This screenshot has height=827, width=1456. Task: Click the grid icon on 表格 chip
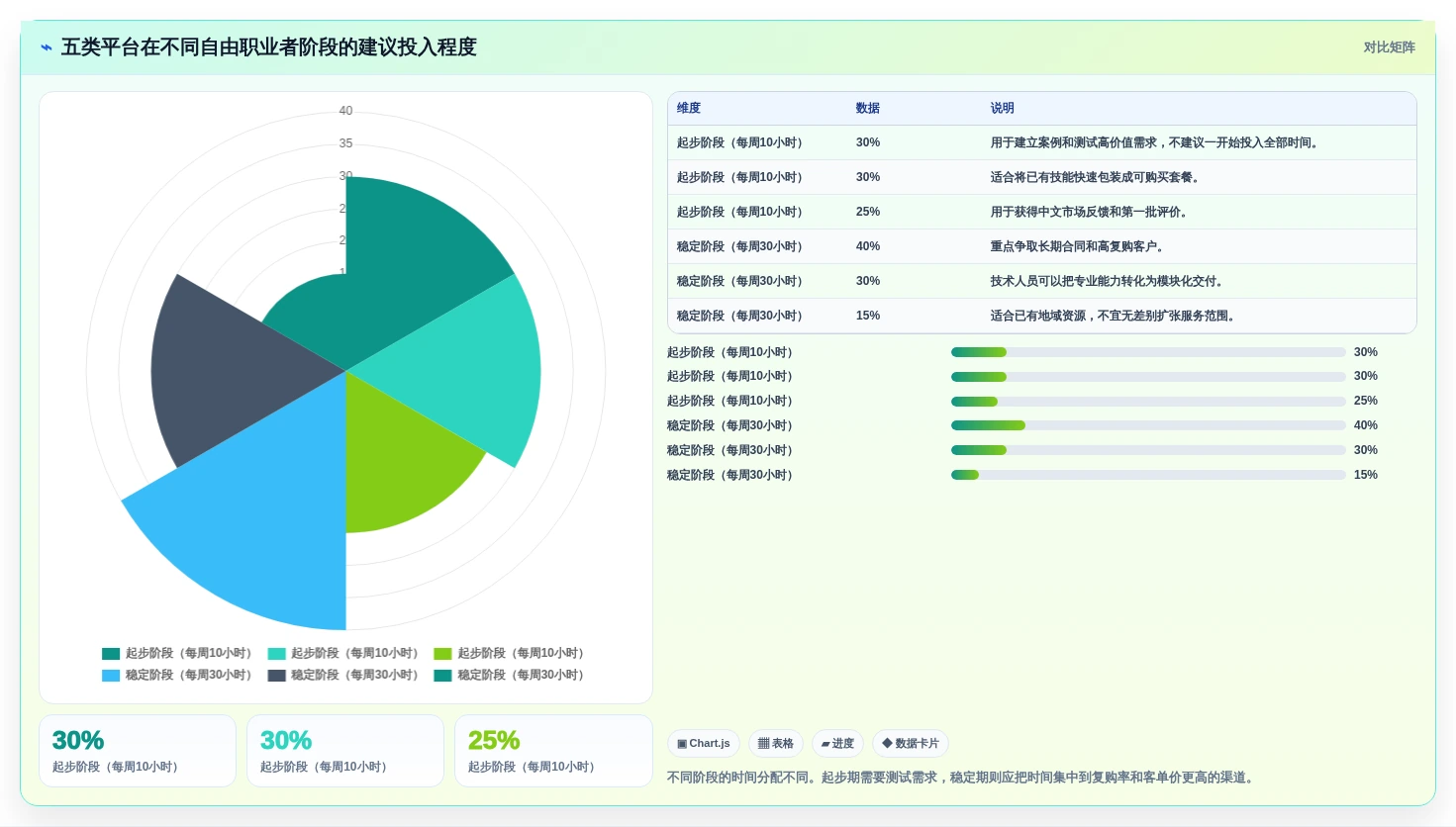point(764,744)
